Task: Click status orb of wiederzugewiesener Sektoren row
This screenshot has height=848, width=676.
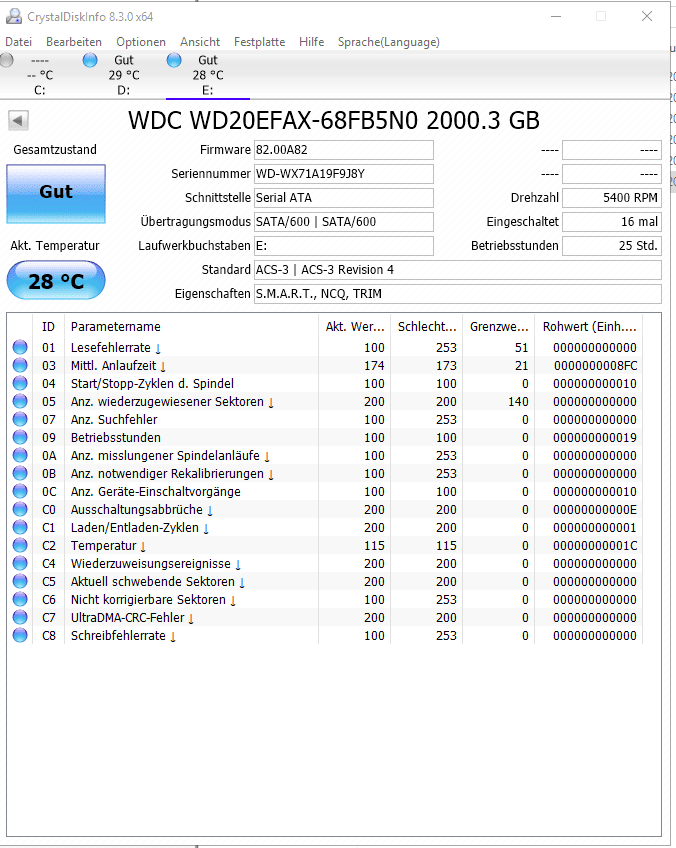Action: 20,401
